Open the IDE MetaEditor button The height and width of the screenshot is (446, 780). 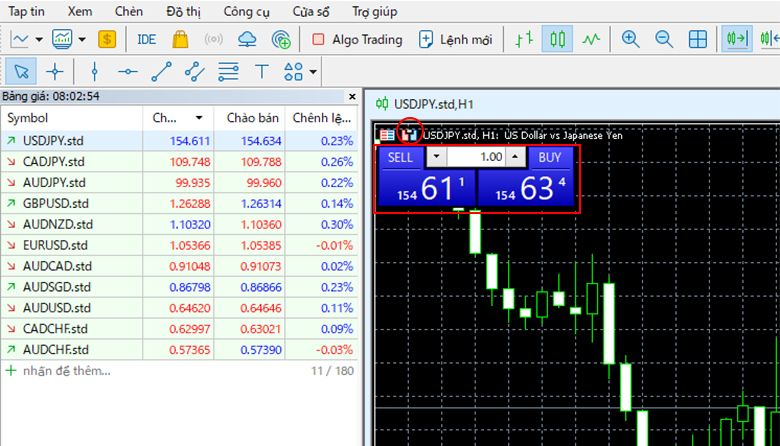[146, 39]
